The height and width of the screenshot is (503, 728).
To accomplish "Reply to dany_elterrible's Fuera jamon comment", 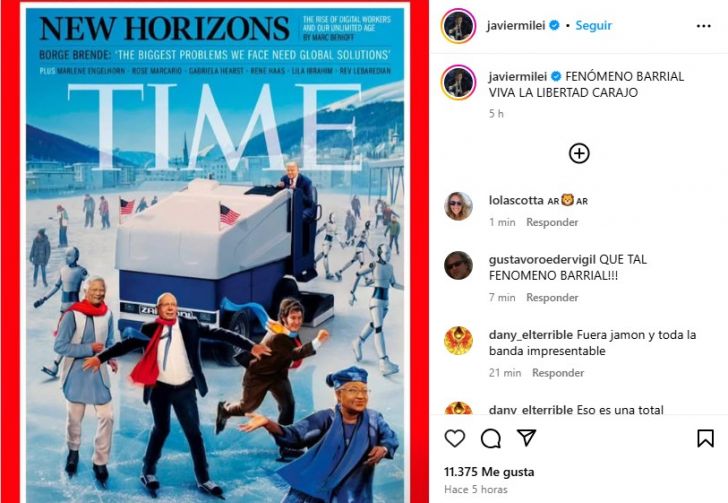I will [558, 373].
